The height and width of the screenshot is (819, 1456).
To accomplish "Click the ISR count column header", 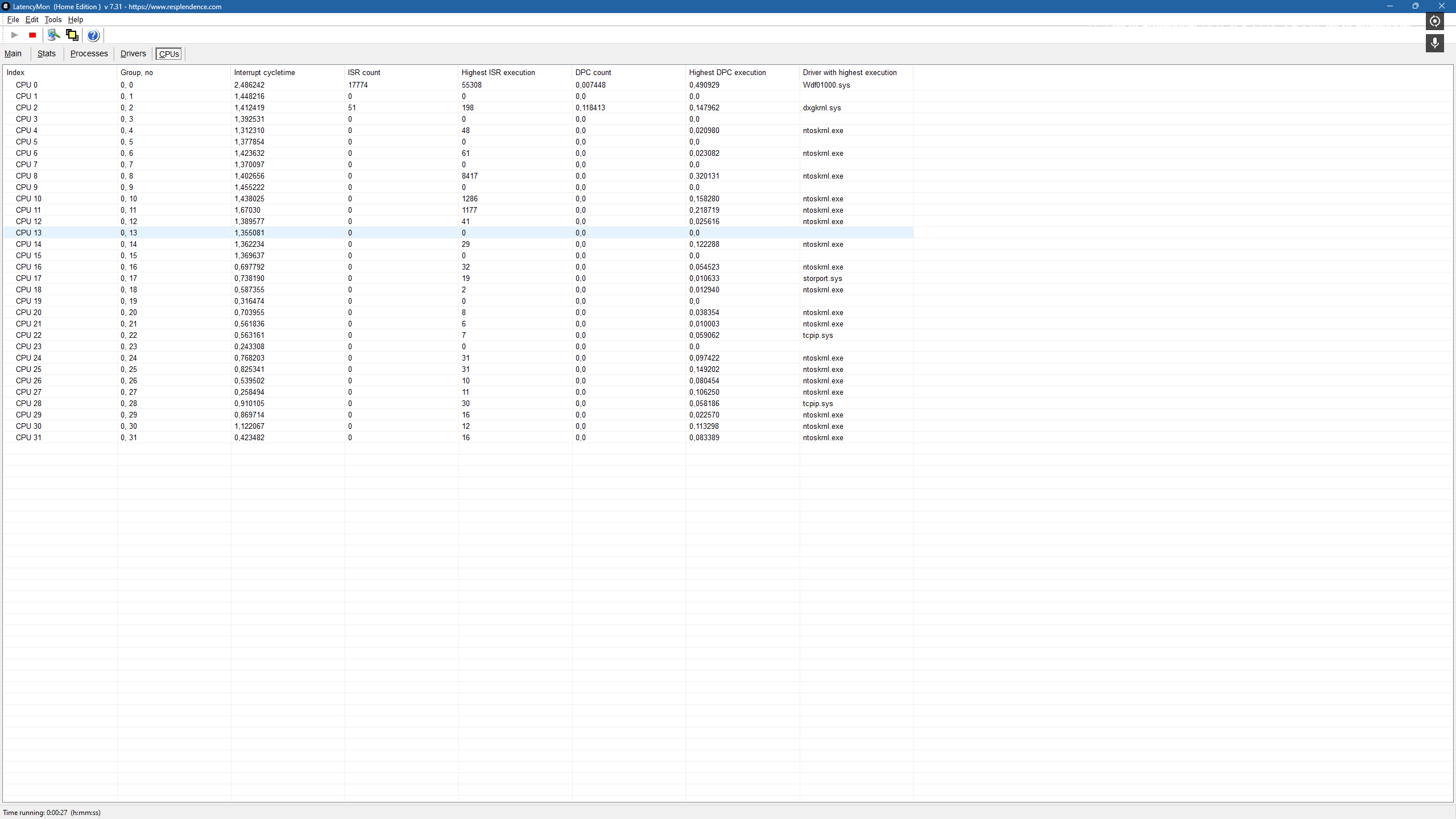I will [364, 72].
